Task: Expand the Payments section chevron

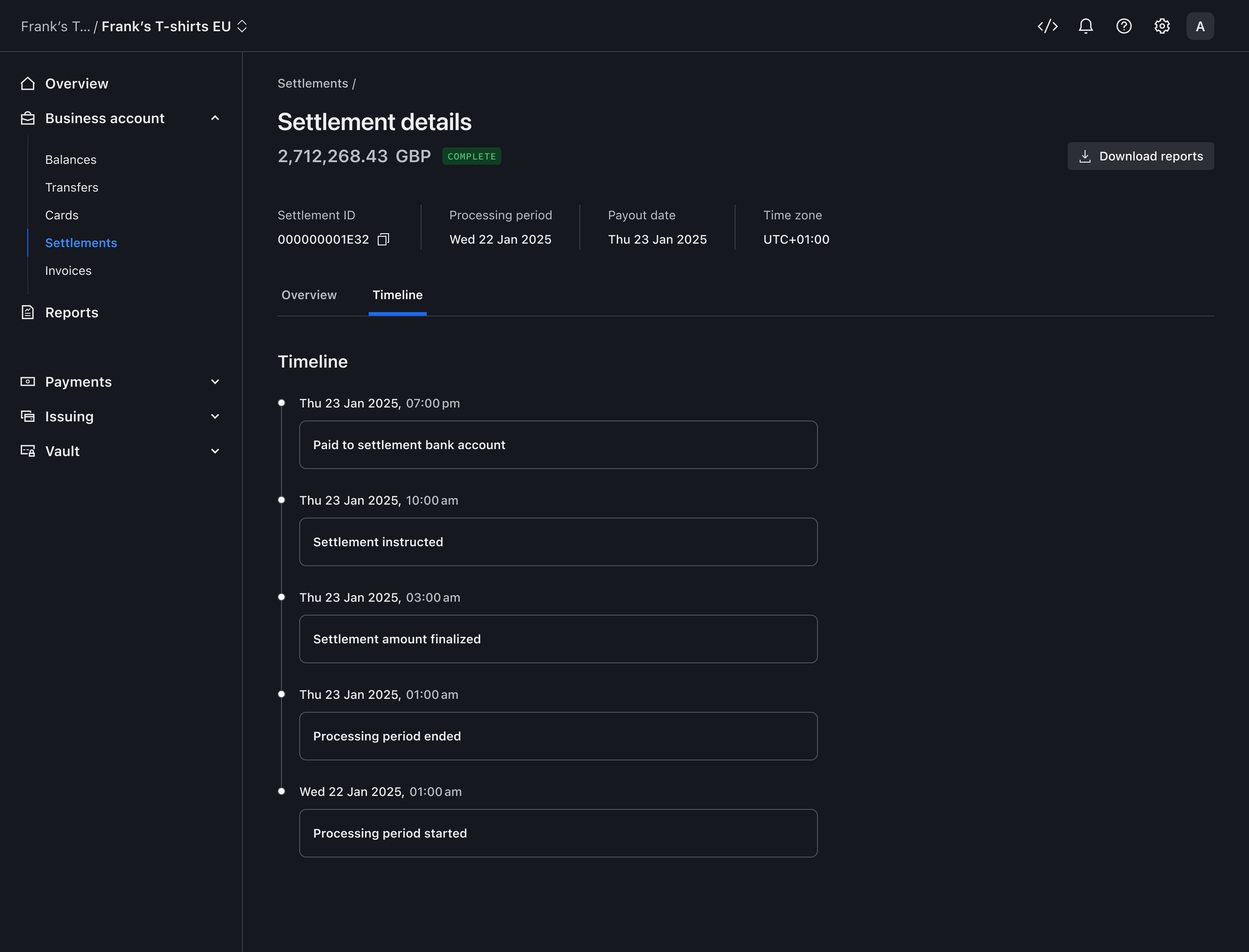Action: click(215, 381)
